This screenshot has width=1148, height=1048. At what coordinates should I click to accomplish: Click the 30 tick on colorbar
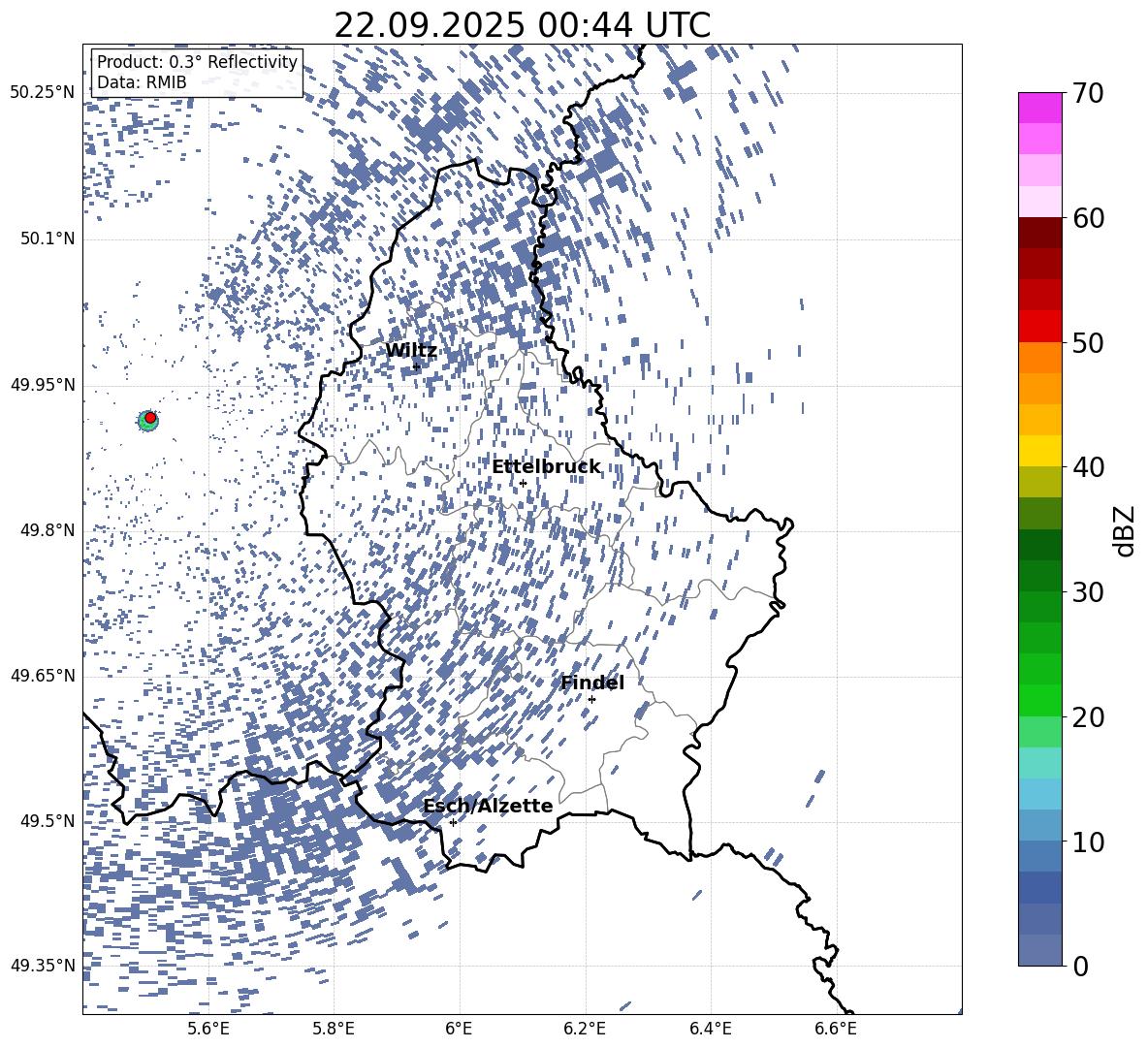[1088, 592]
